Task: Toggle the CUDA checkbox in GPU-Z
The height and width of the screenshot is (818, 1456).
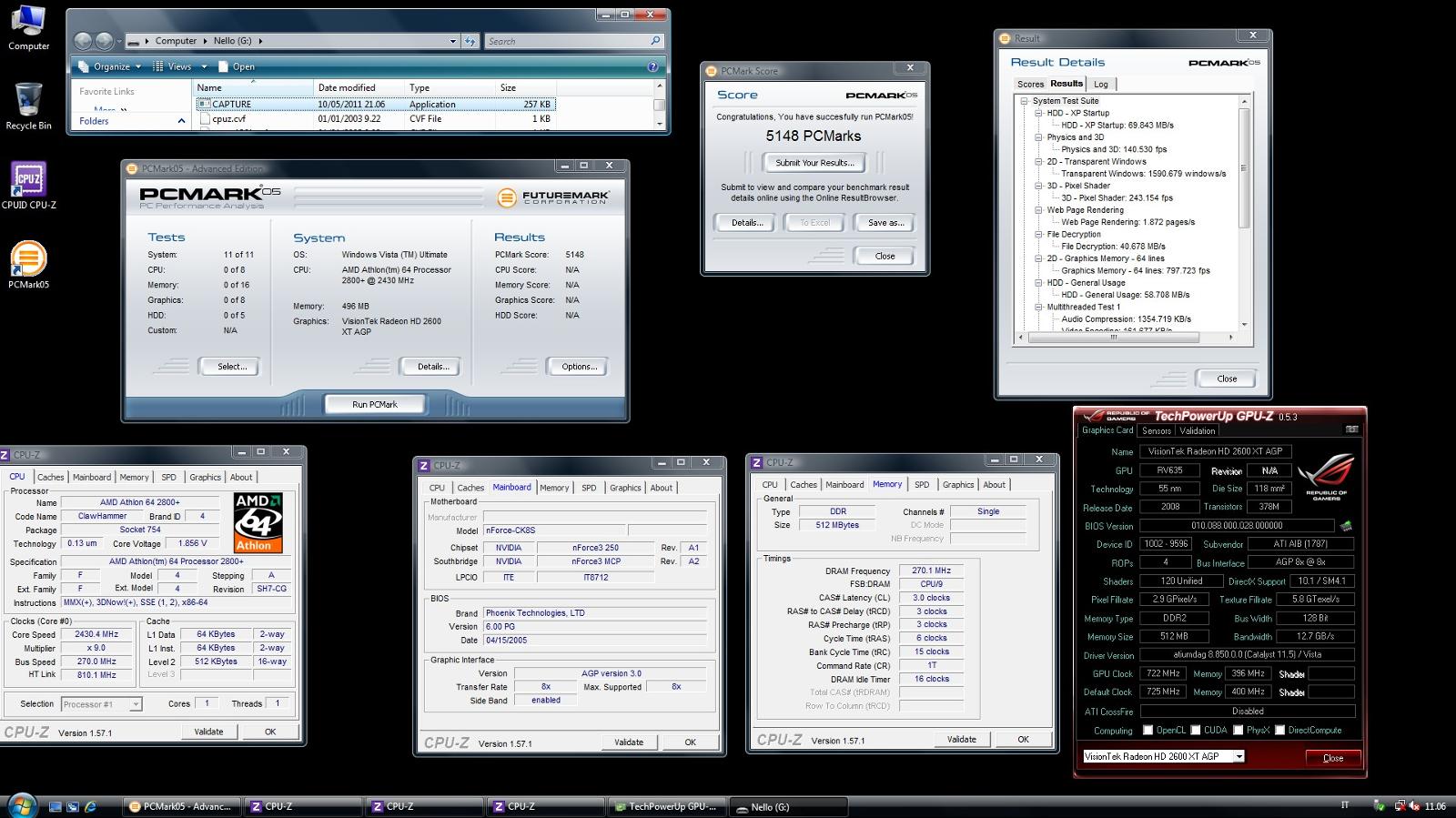Action: [1195, 730]
